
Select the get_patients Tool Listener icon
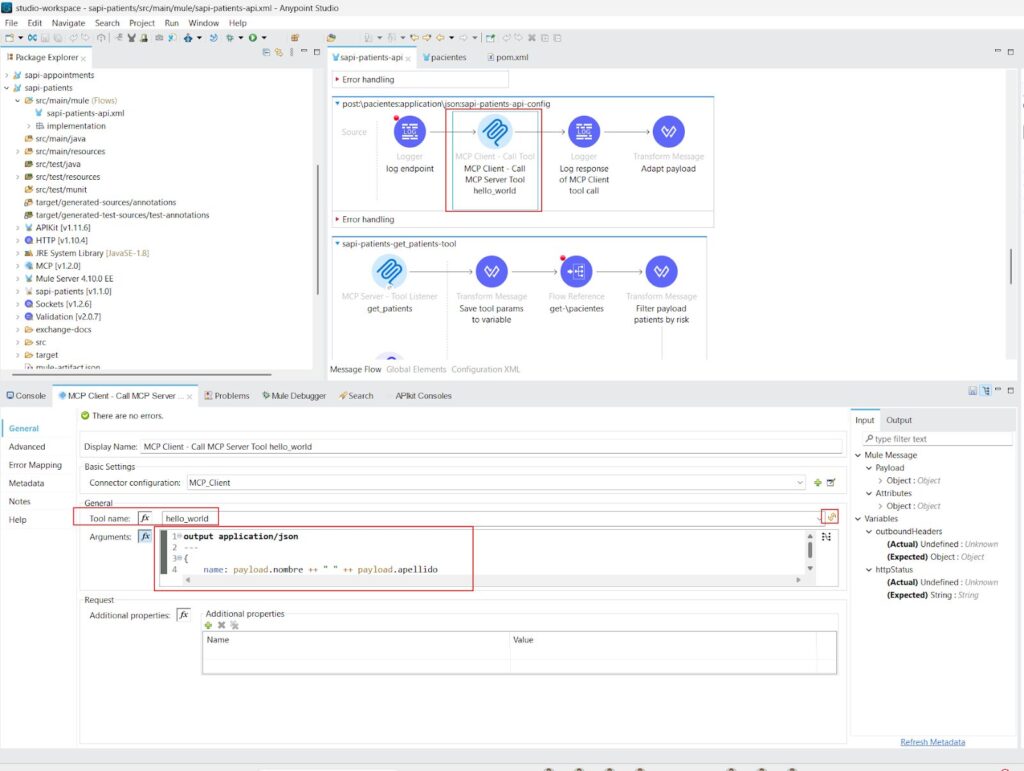389,272
